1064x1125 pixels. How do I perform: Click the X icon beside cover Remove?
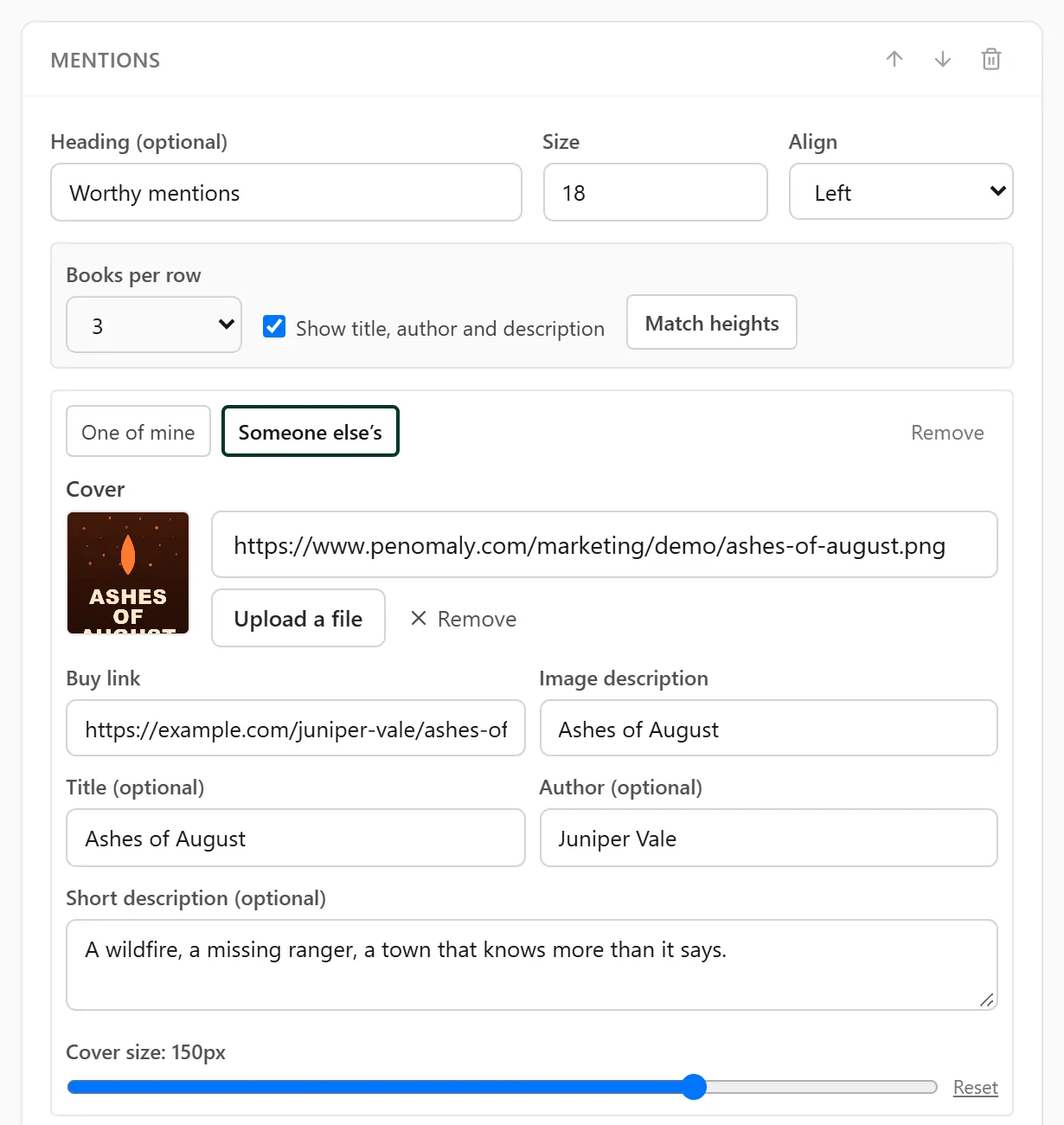pos(419,618)
